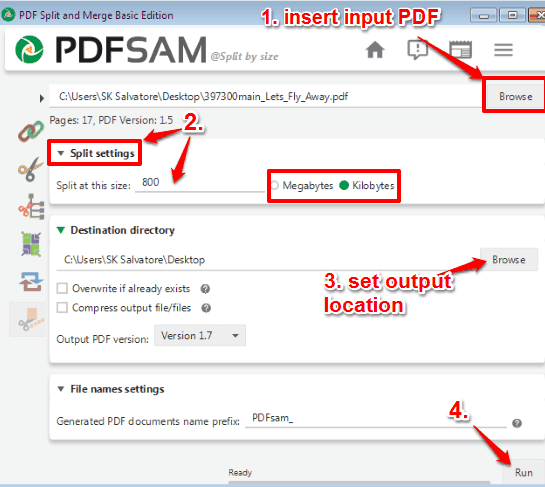Open the Alternate Mix module icon
The image size is (545, 487).
[x=31, y=244]
